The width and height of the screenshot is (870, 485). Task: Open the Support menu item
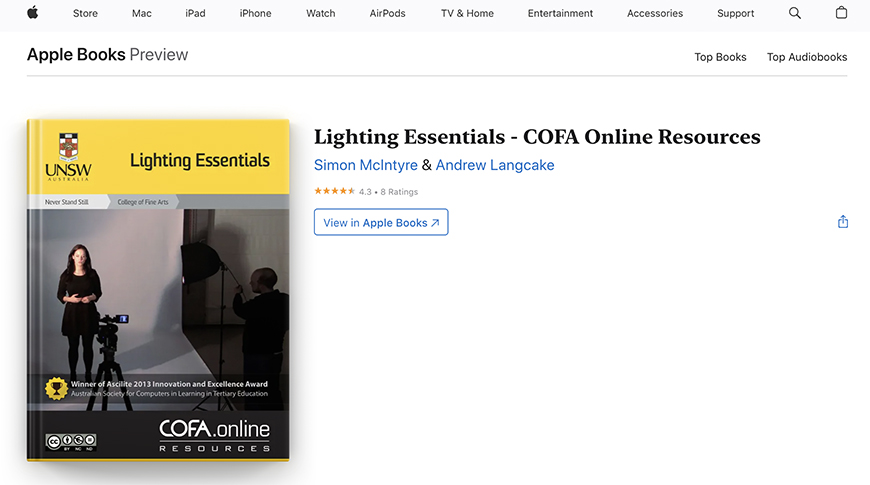tap(735, 13)
